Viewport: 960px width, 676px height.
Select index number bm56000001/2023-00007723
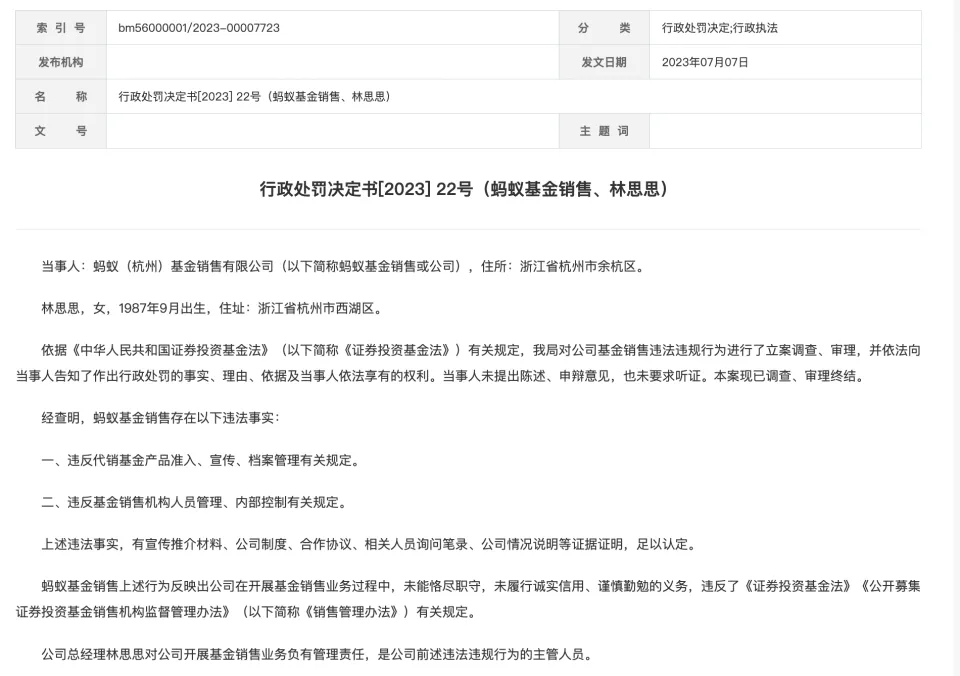coord(199,28)
